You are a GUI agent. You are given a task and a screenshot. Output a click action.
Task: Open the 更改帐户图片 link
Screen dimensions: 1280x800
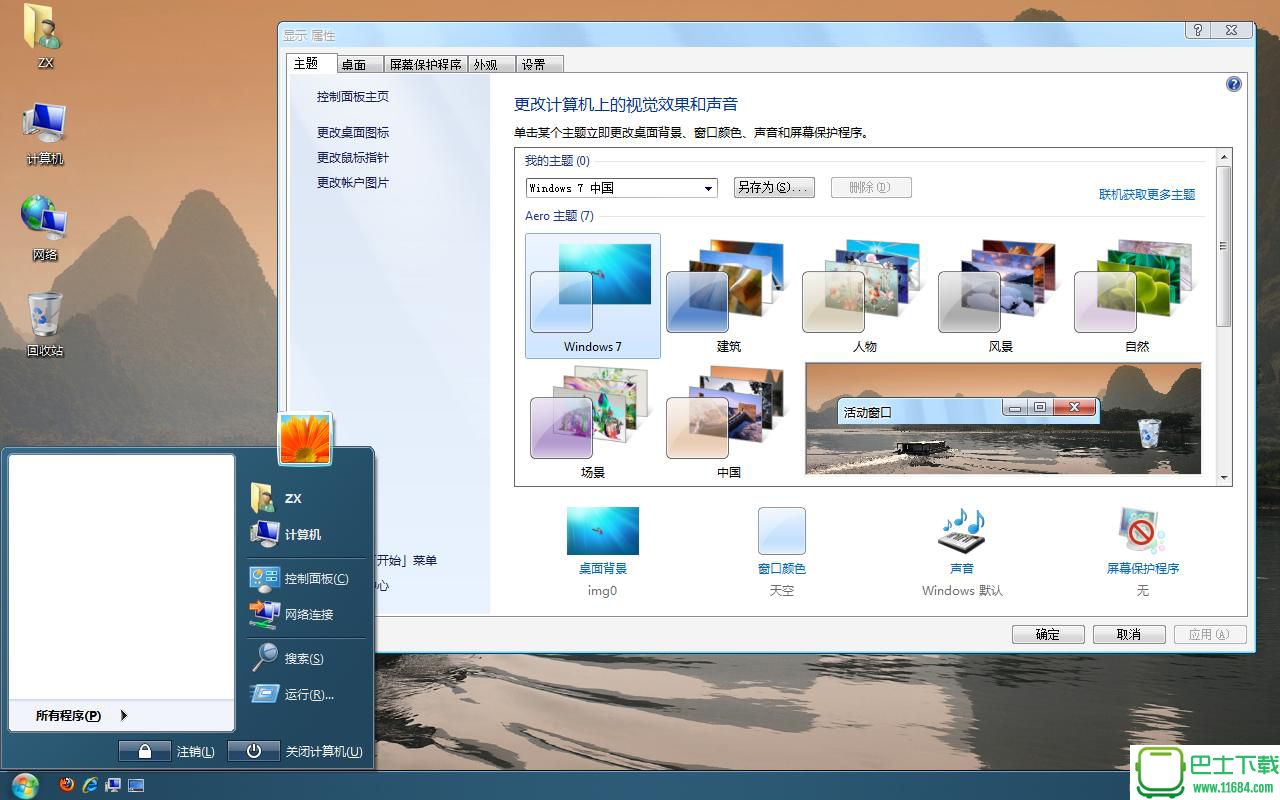click(353, 182)
